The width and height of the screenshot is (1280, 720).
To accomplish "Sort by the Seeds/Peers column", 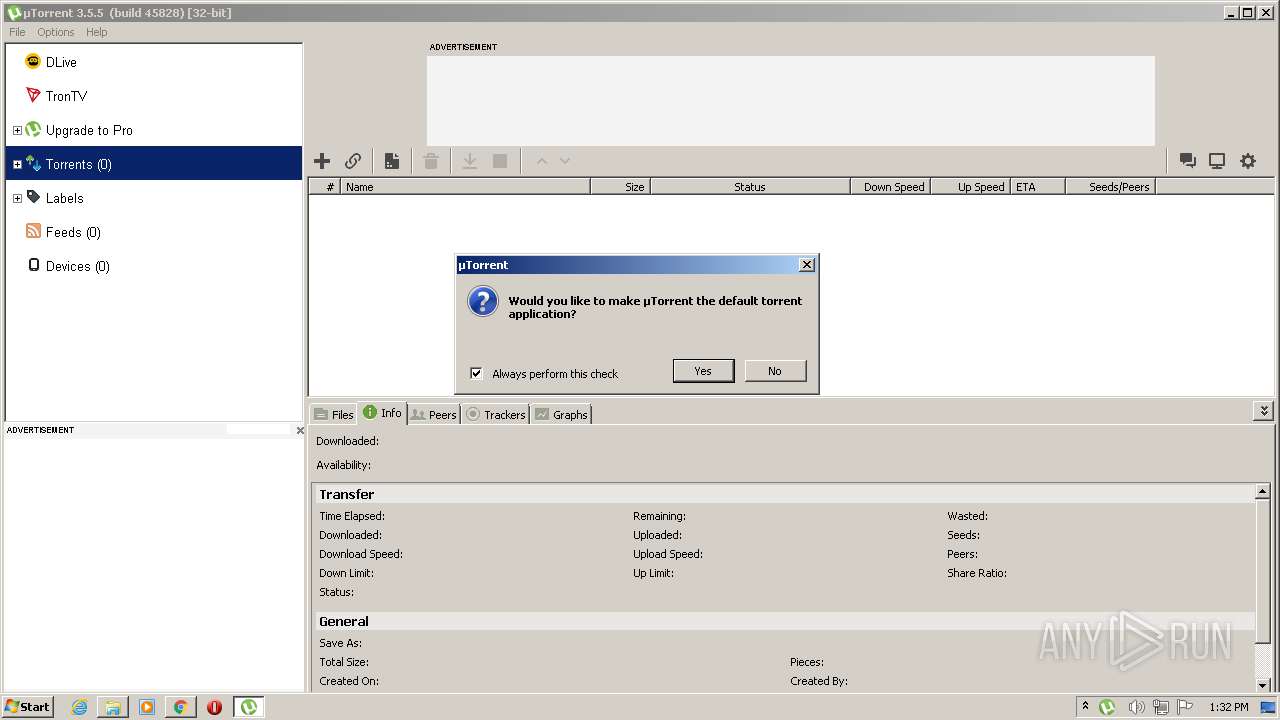I will [1110, 187].
